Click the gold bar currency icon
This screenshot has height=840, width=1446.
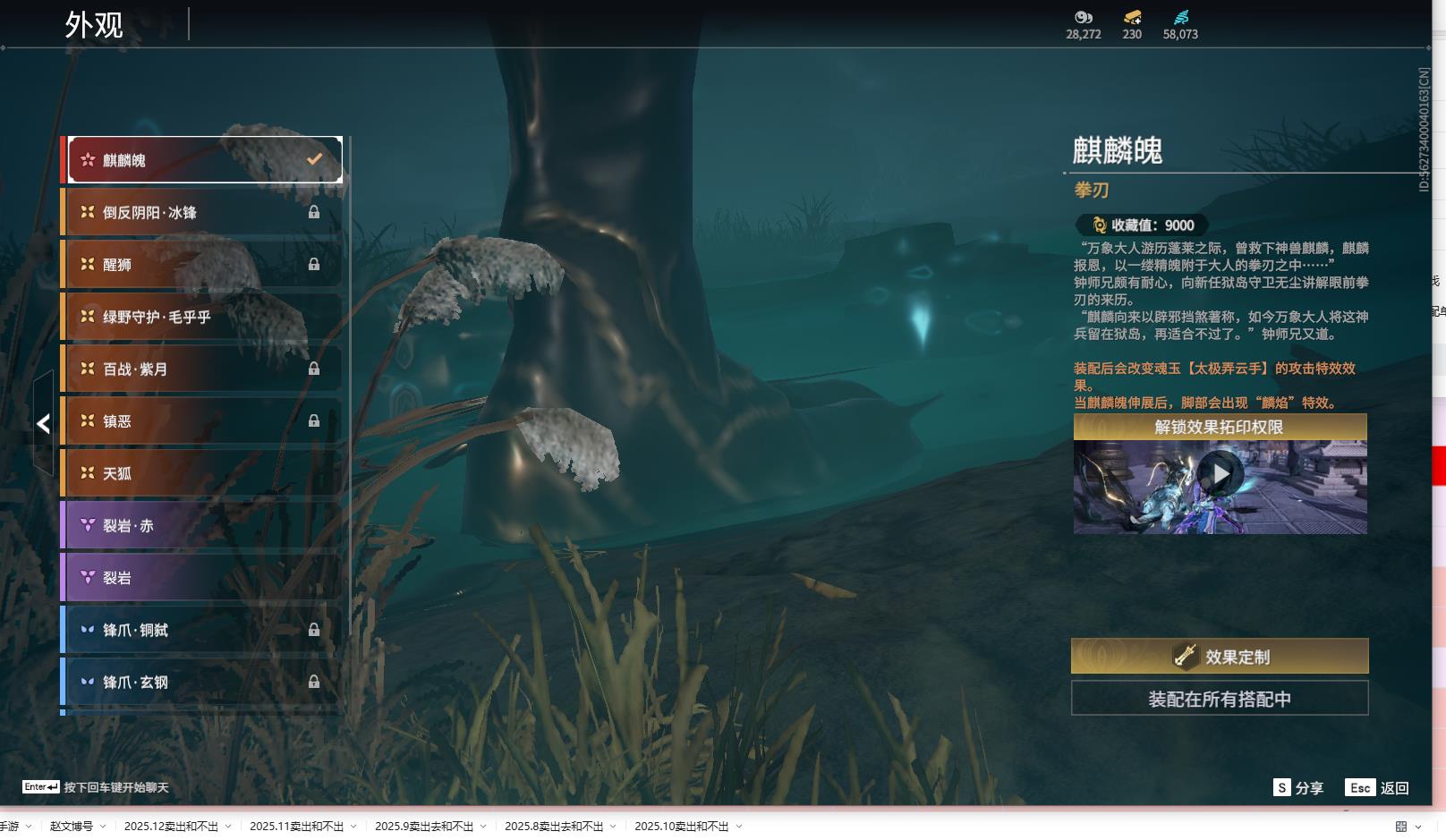(x=1132, y=17)
